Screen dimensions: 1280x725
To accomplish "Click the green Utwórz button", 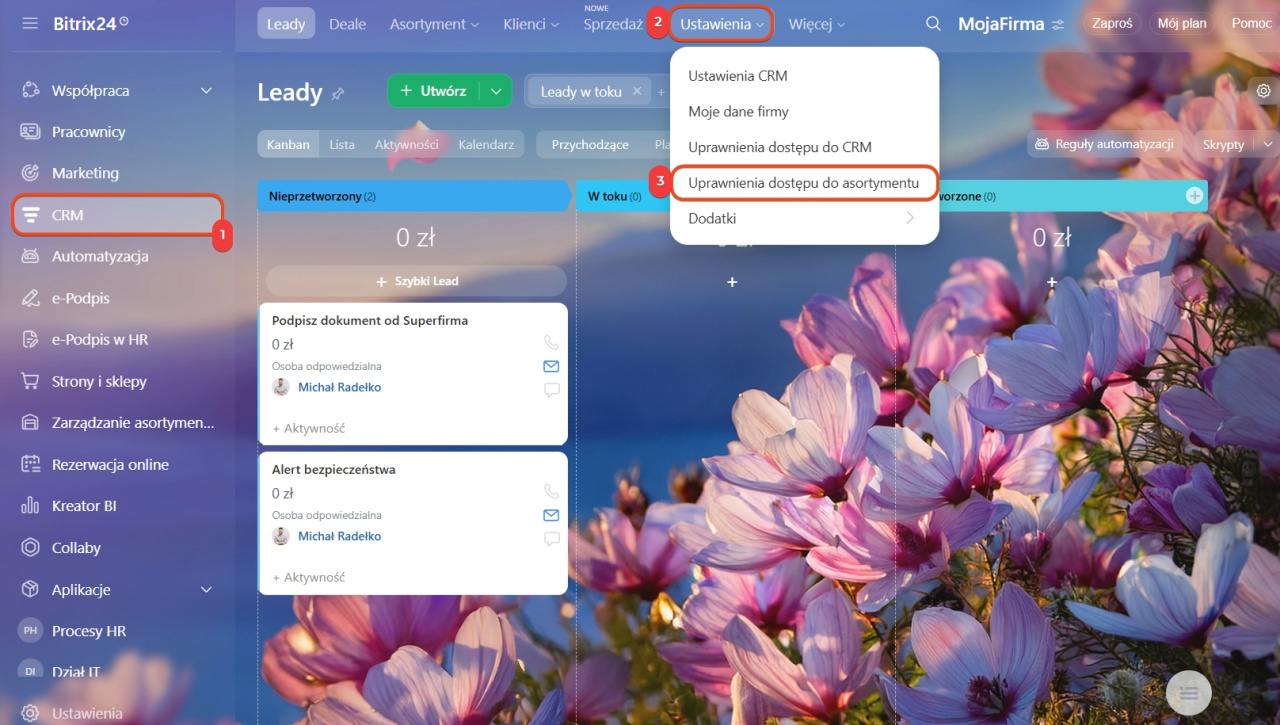I will (434, 91).
